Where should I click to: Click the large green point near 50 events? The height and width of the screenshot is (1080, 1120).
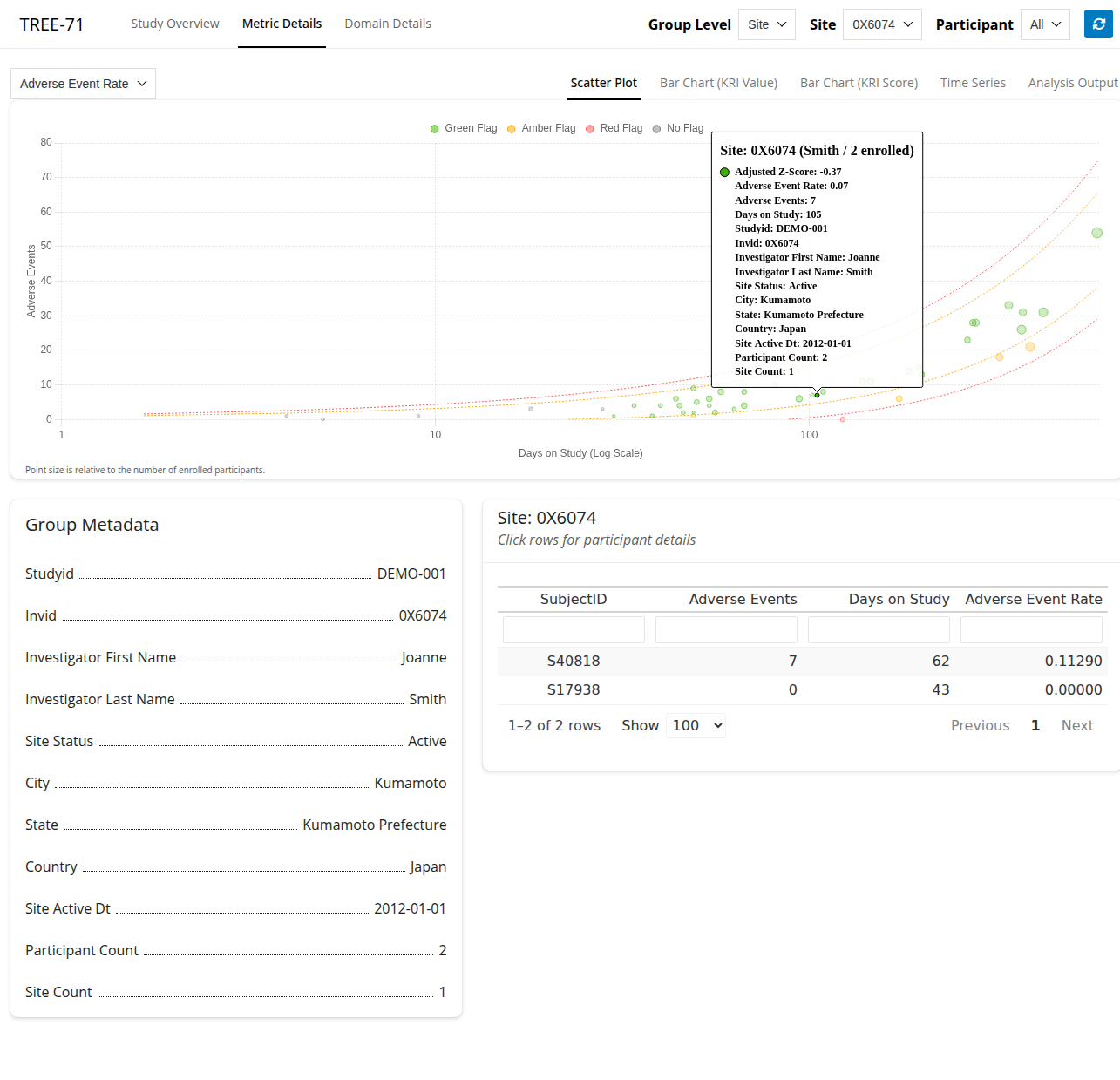tap(1096, 233)
